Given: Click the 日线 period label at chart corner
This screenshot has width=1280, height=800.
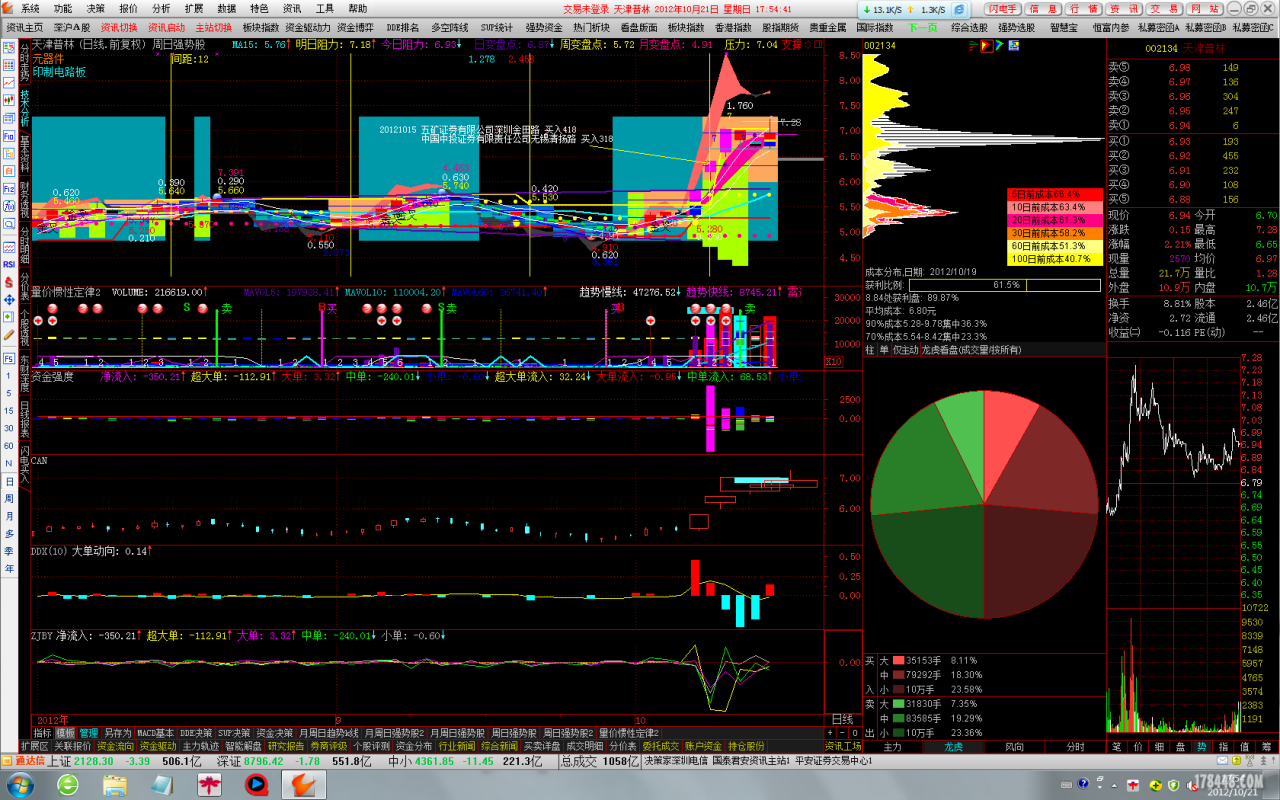Looking at the screenshot, I should [843, 719].
